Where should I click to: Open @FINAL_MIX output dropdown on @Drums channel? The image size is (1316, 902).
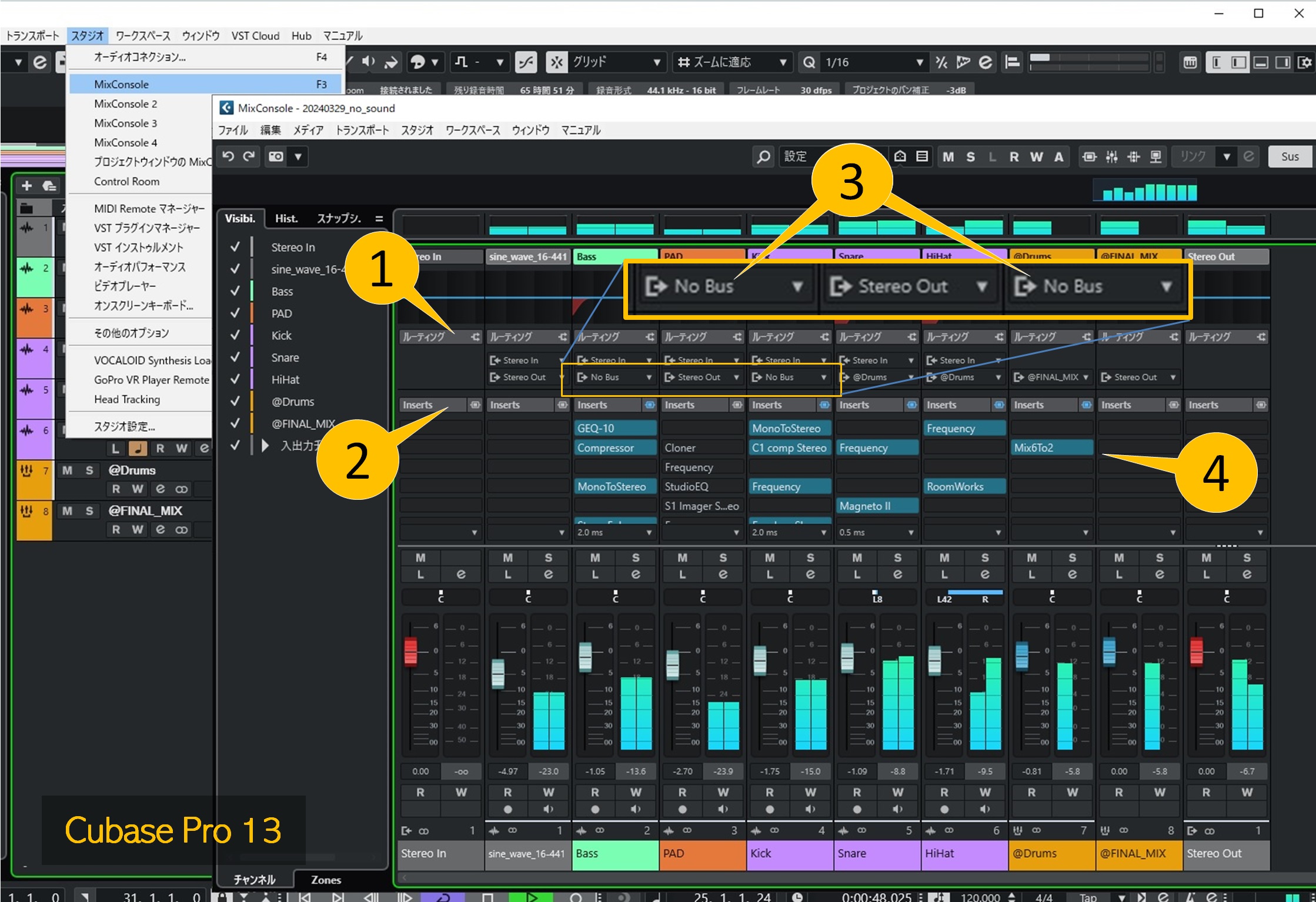1051,377
